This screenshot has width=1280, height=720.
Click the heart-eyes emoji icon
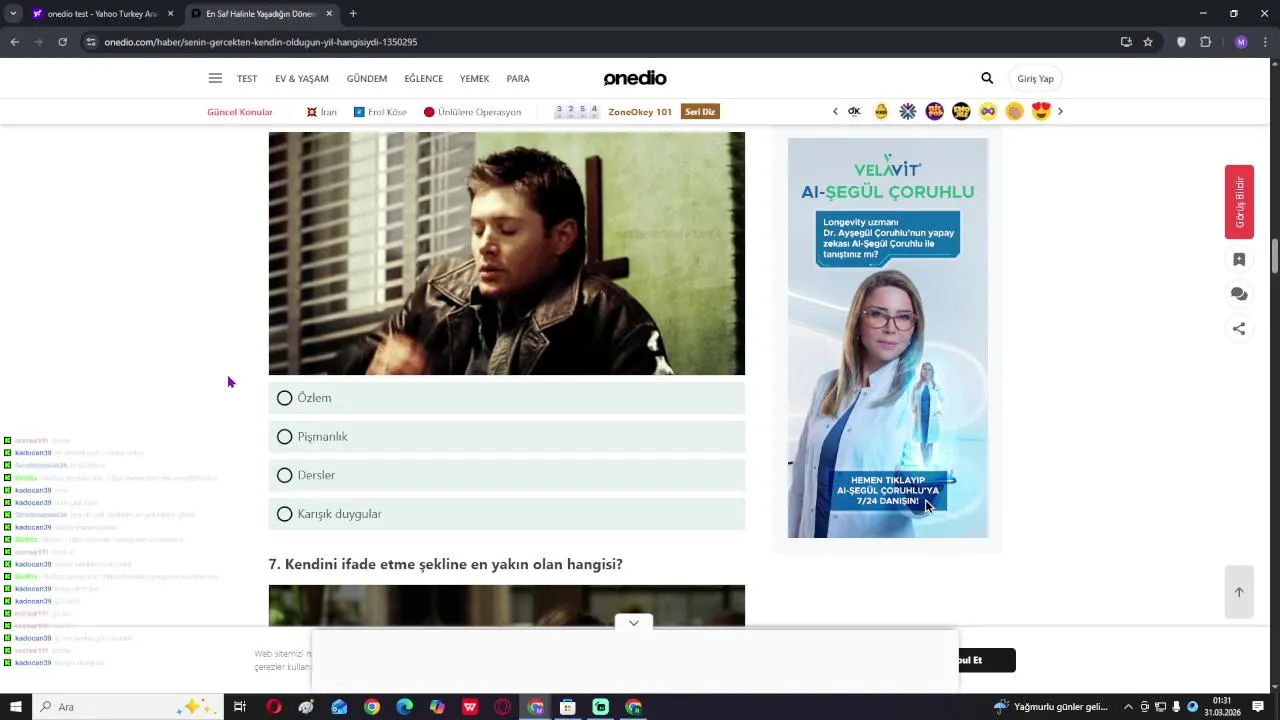click(1041, 111)
